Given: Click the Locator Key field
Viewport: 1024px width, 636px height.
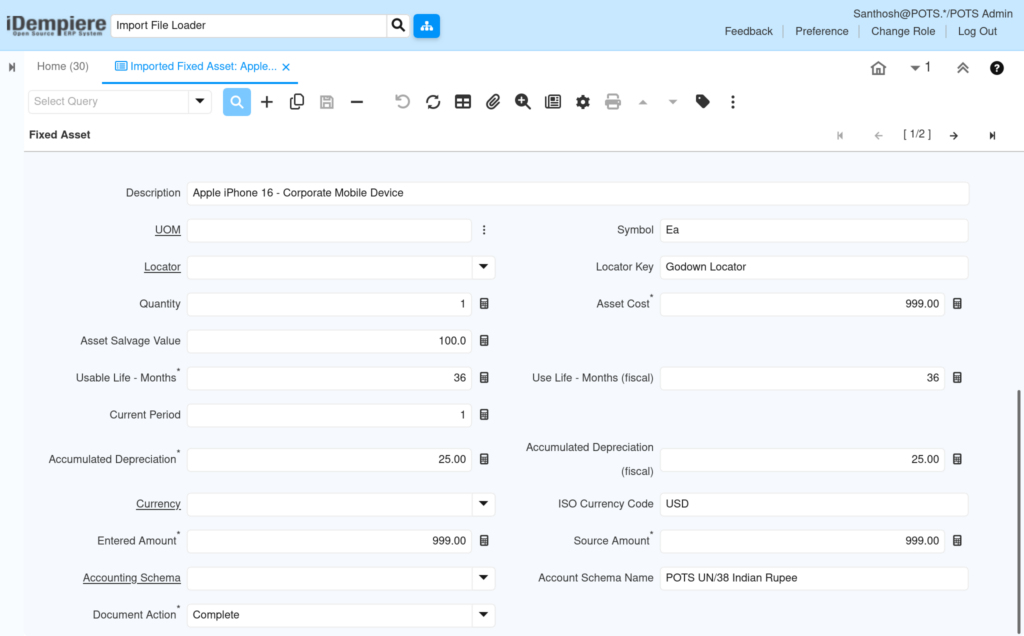Looking at the screenshot, I should [814, 267].
